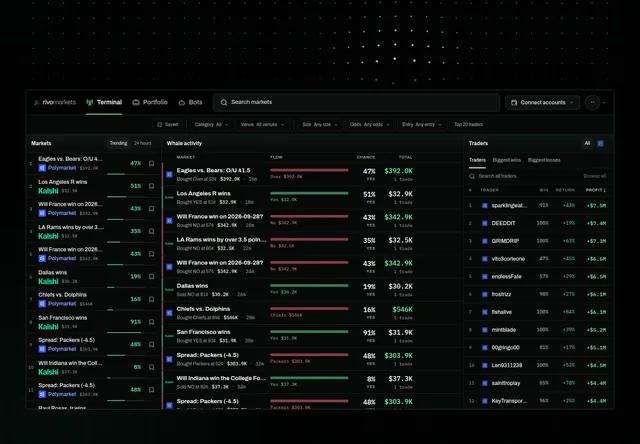This screenshot has height=444, width=640.
Task: Click the $546K total for Chiefs vs. Dolphins
Action: 402,309
